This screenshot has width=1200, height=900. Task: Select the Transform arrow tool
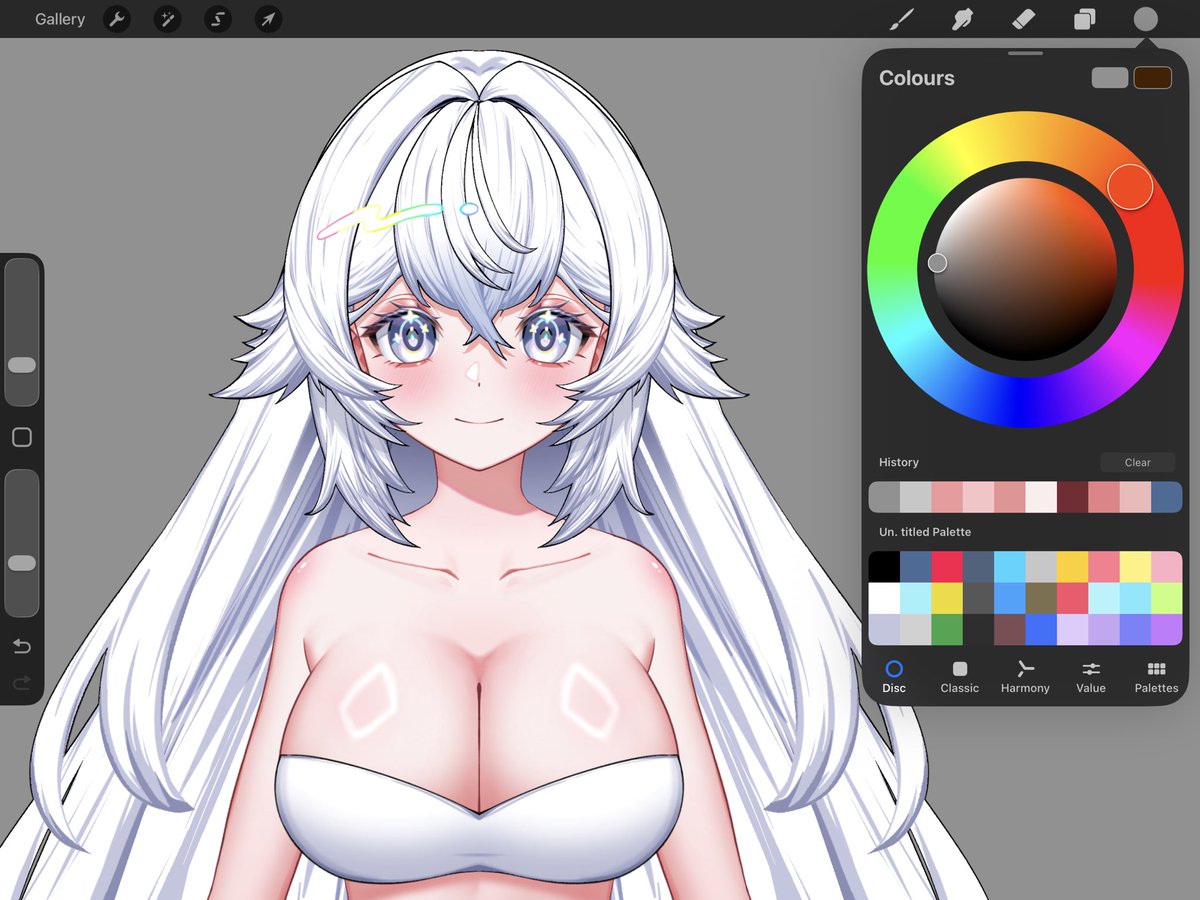tap(267, 19)
